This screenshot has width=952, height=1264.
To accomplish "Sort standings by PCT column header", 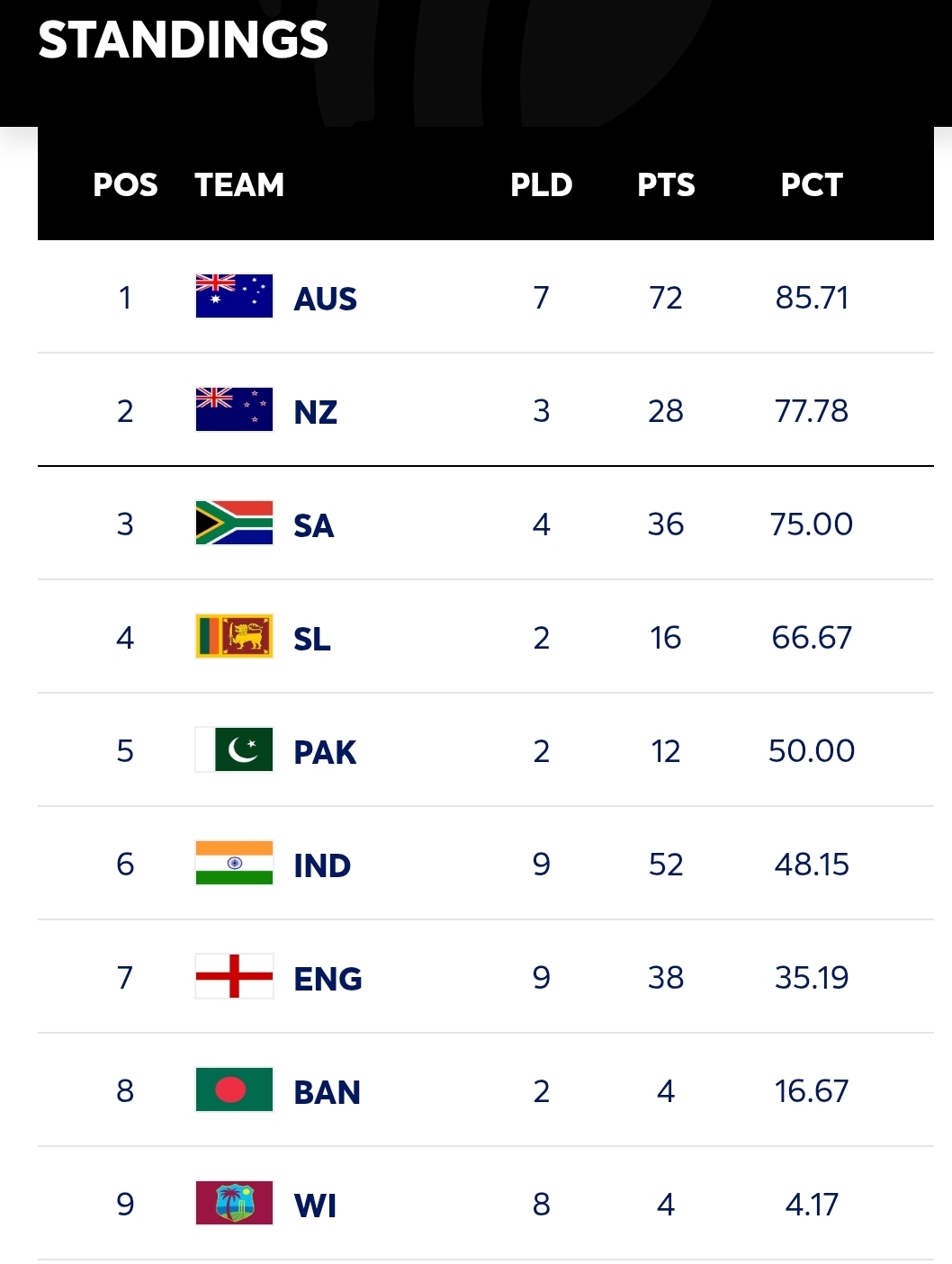I will (811, 184).
